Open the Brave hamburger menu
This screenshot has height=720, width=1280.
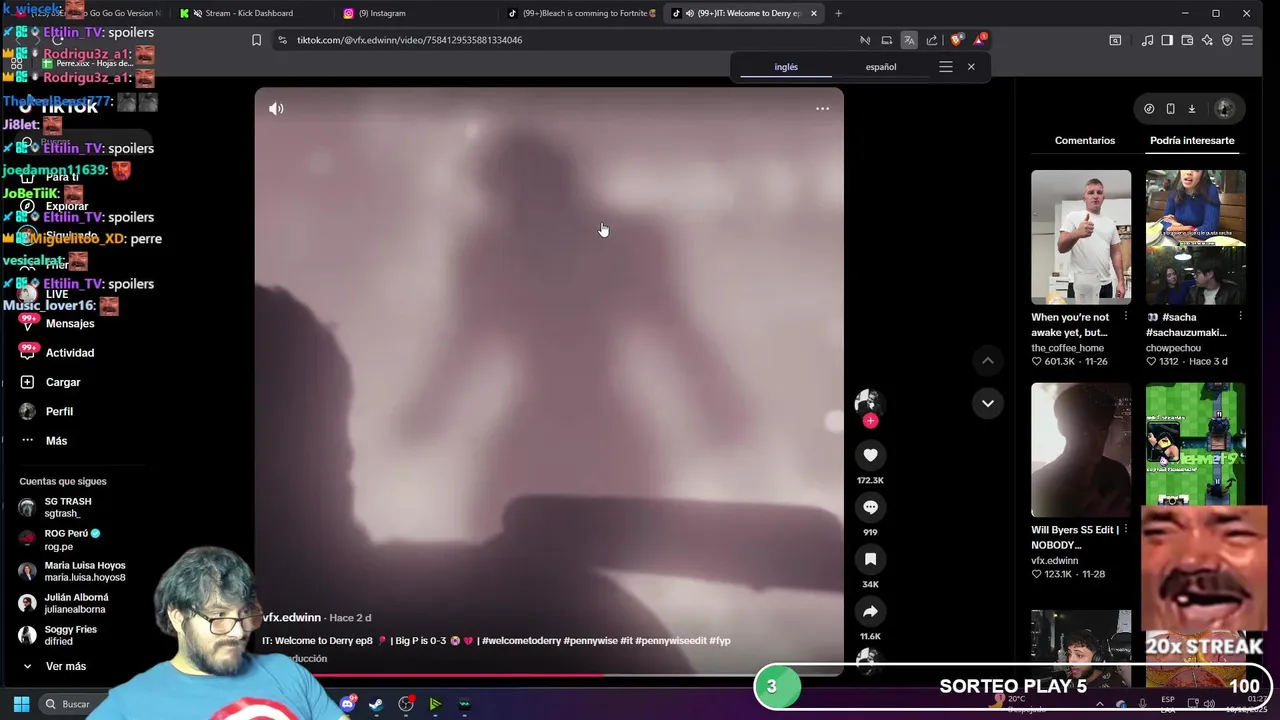coord(1247,40)
